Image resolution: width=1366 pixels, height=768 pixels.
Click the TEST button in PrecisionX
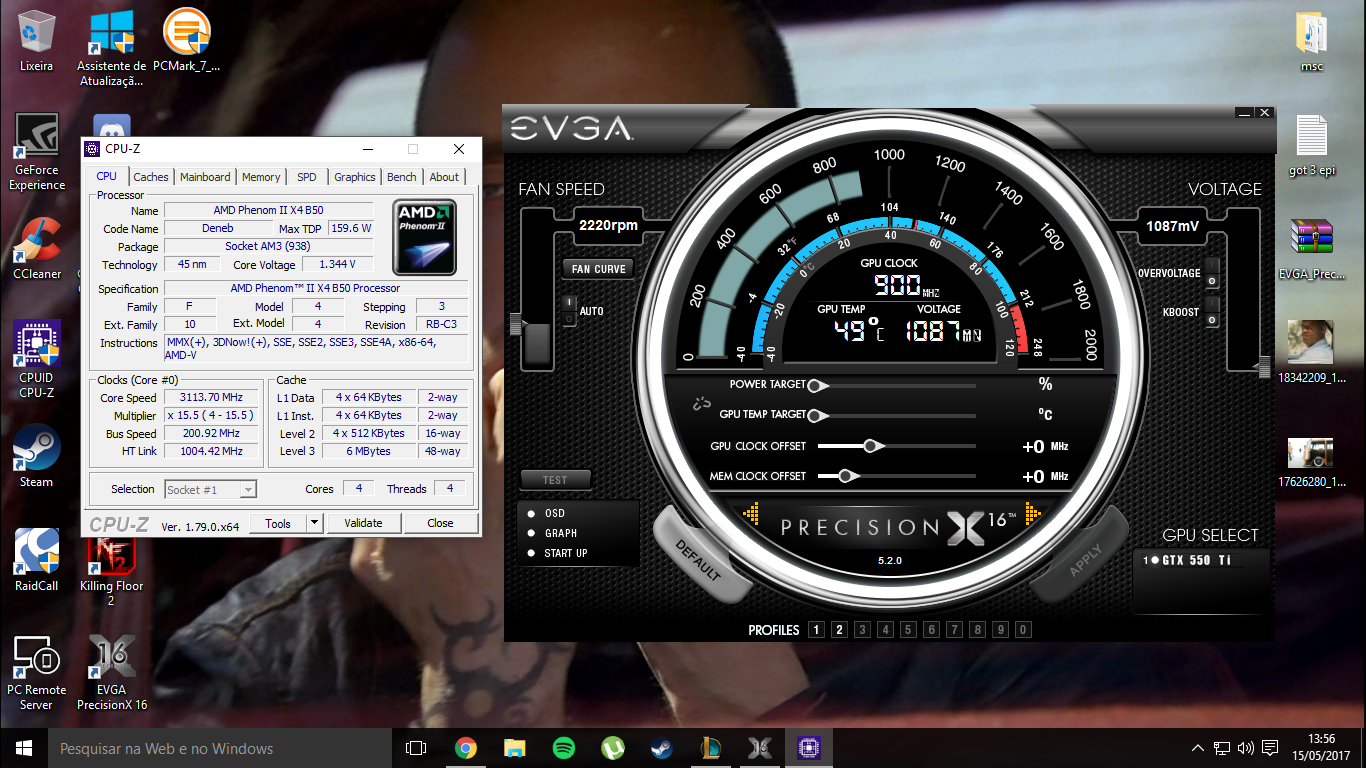pos(555,480)
